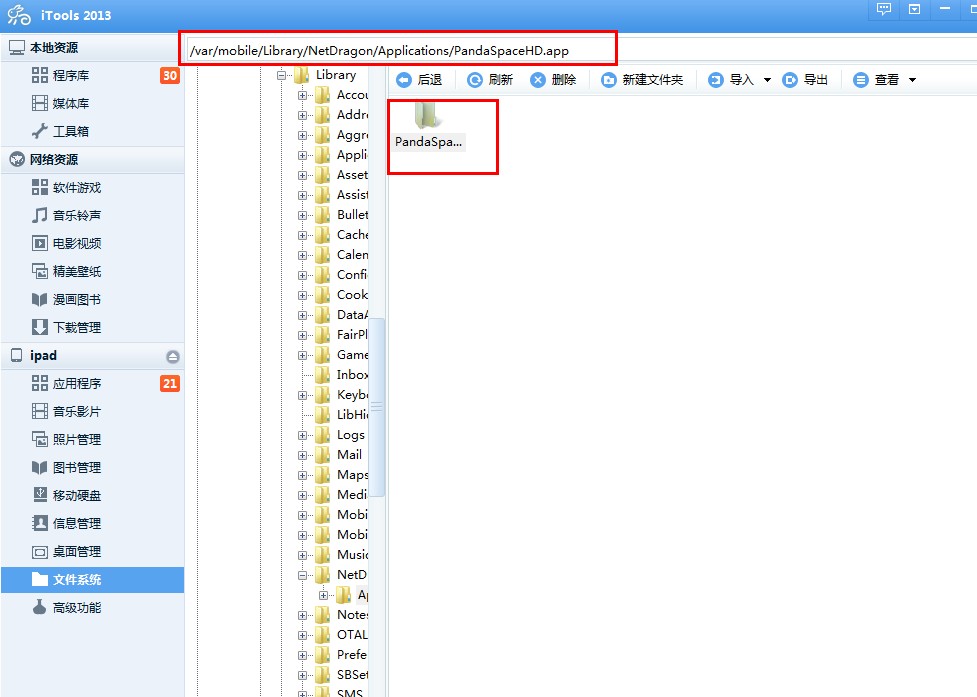Open 精美壁纸 wallpapers
The width and height of the screenshot is (977, 697).
click(x=92, y=272)
